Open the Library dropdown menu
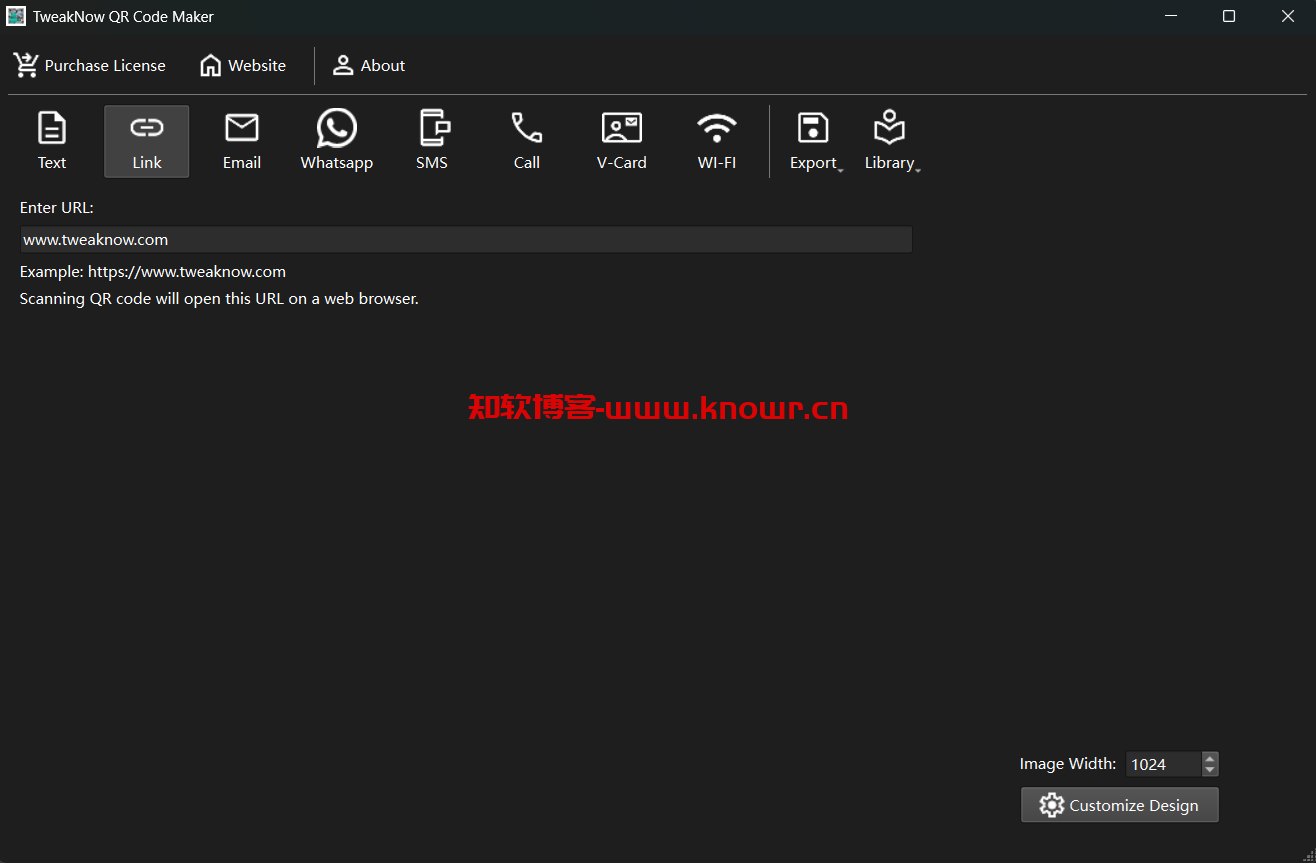Screen dimensions: 1316x863 (890, 141)
